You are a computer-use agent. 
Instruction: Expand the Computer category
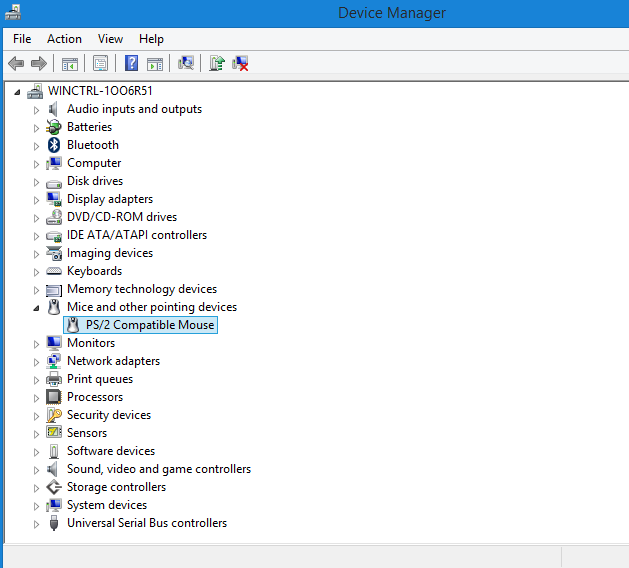coord(36,164)
